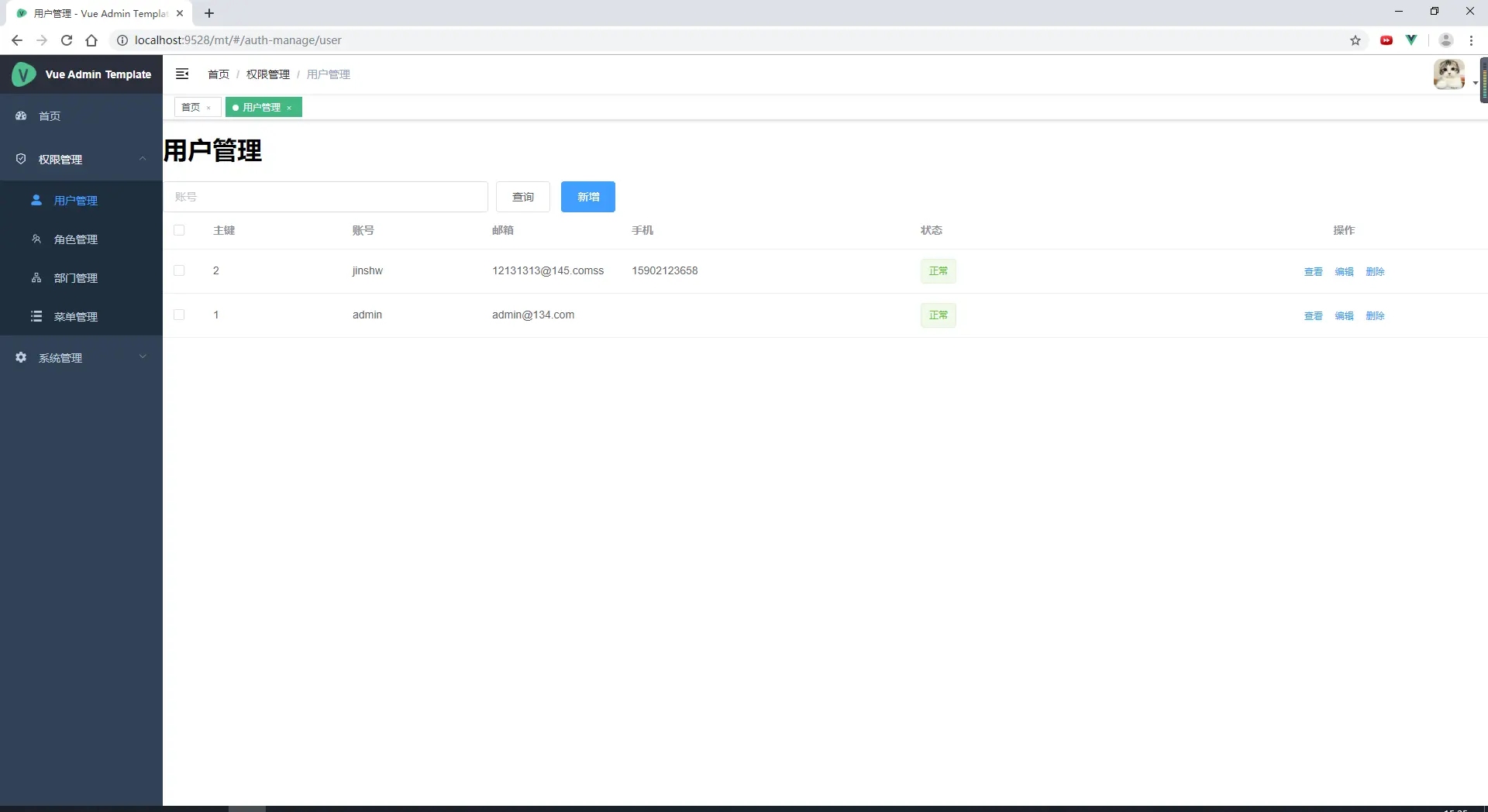
Task: Toggle the select-all checkbox in table header
Action: tap(179, 230)
